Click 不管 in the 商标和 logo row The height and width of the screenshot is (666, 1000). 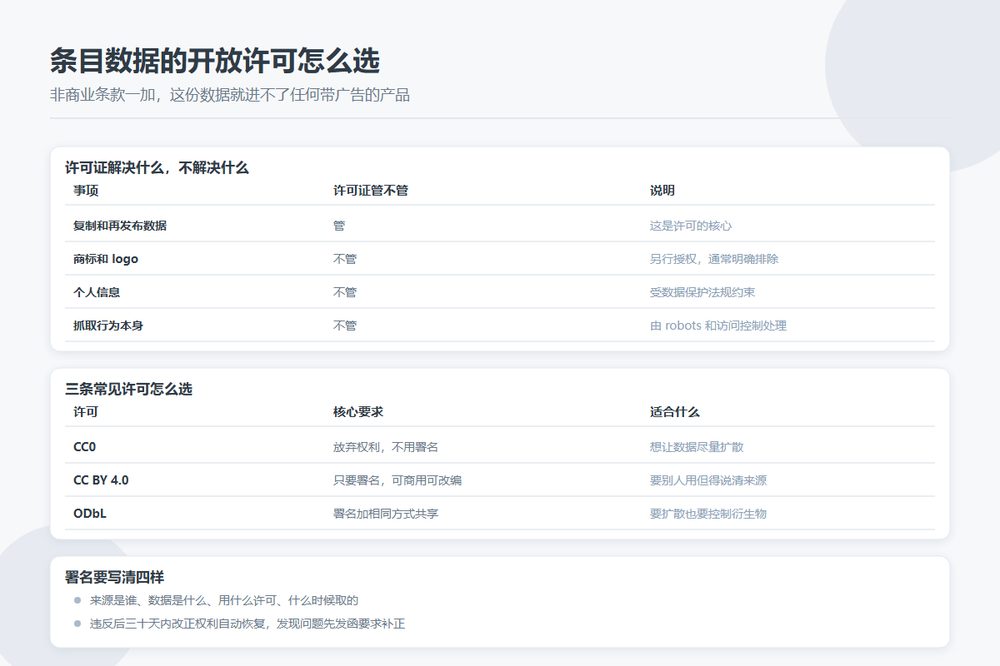point(344,259)
